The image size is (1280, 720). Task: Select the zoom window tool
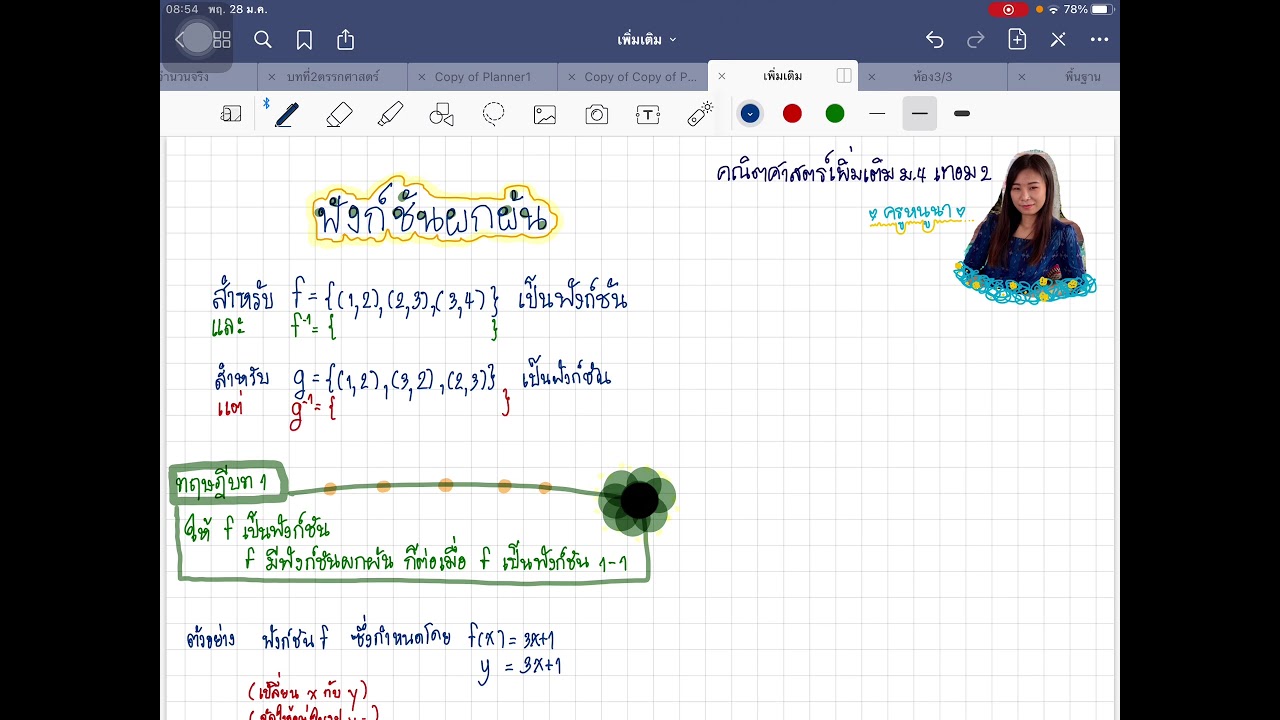[x=231, y=114]
